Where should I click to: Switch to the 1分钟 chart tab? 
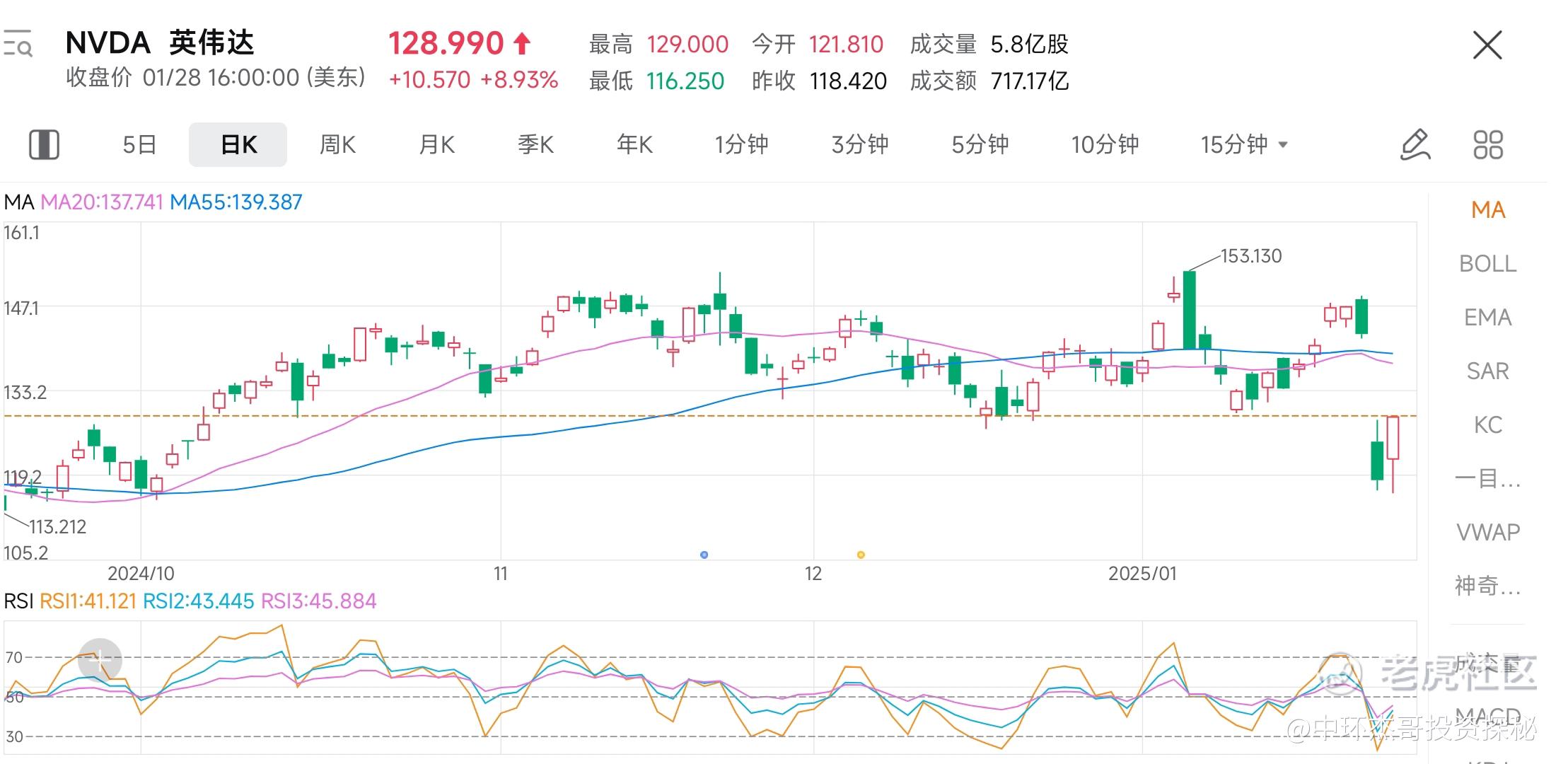741,144
